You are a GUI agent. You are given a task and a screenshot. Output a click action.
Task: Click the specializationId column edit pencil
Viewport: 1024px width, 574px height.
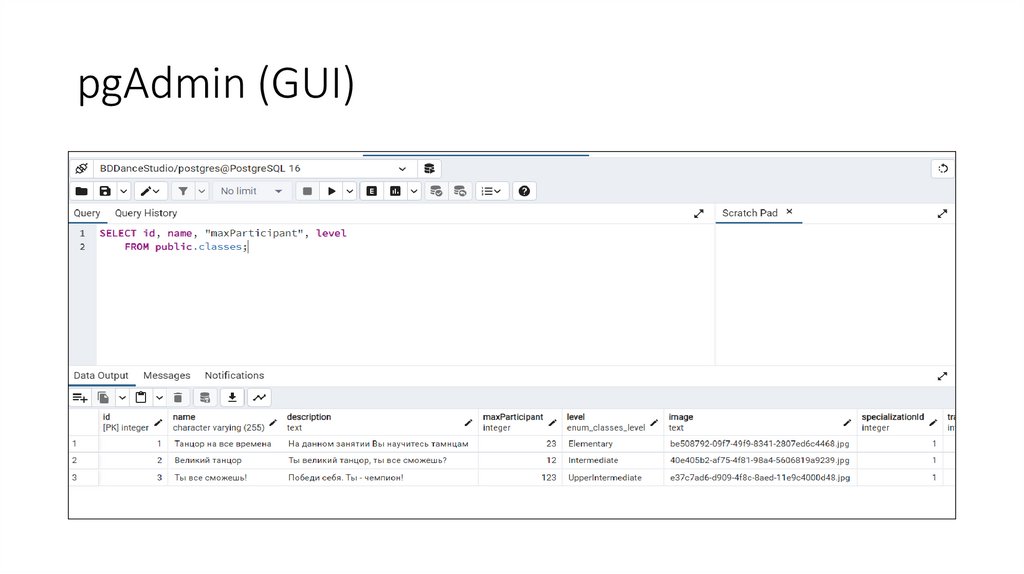(933, 423)
